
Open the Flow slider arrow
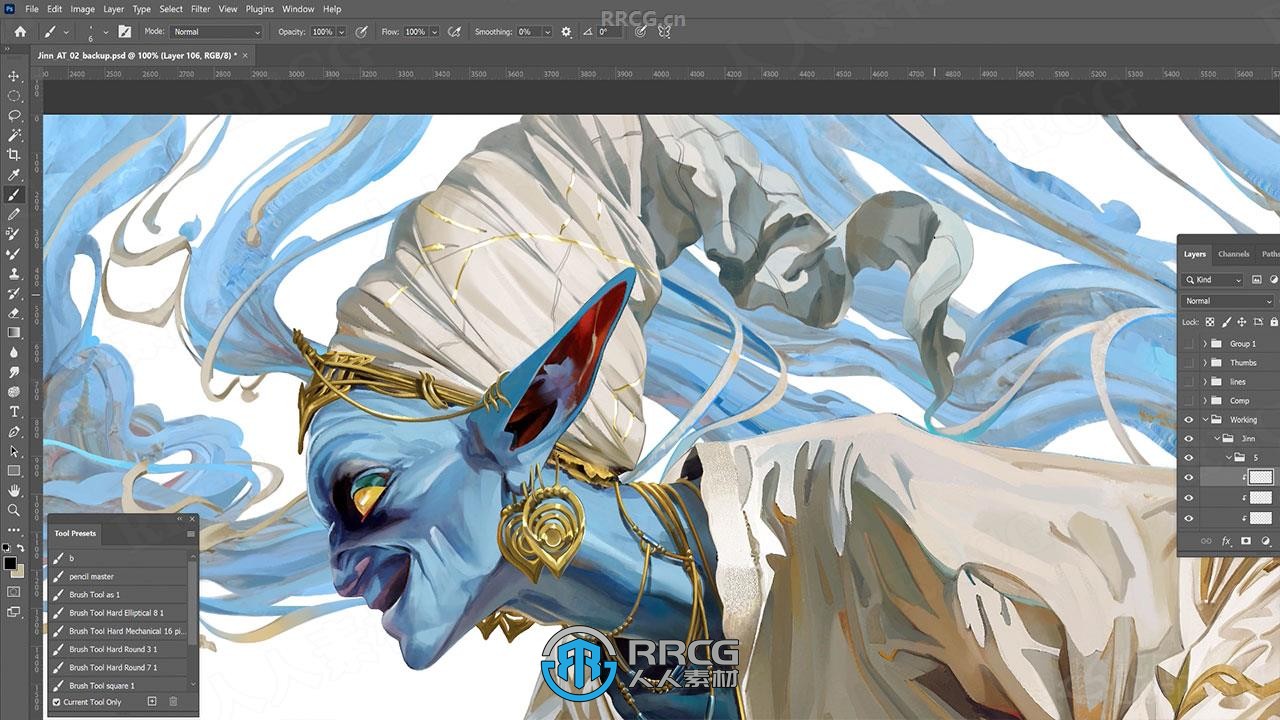[x=434, y=32]
